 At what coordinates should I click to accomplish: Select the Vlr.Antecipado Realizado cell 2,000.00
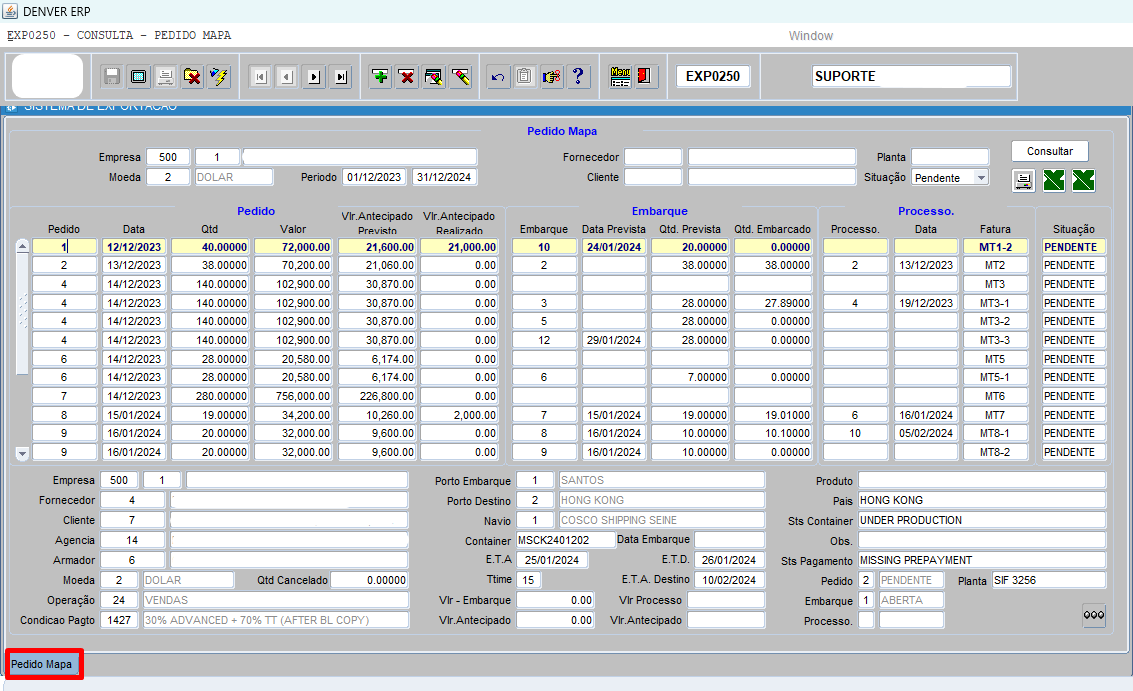coord(459,415)
